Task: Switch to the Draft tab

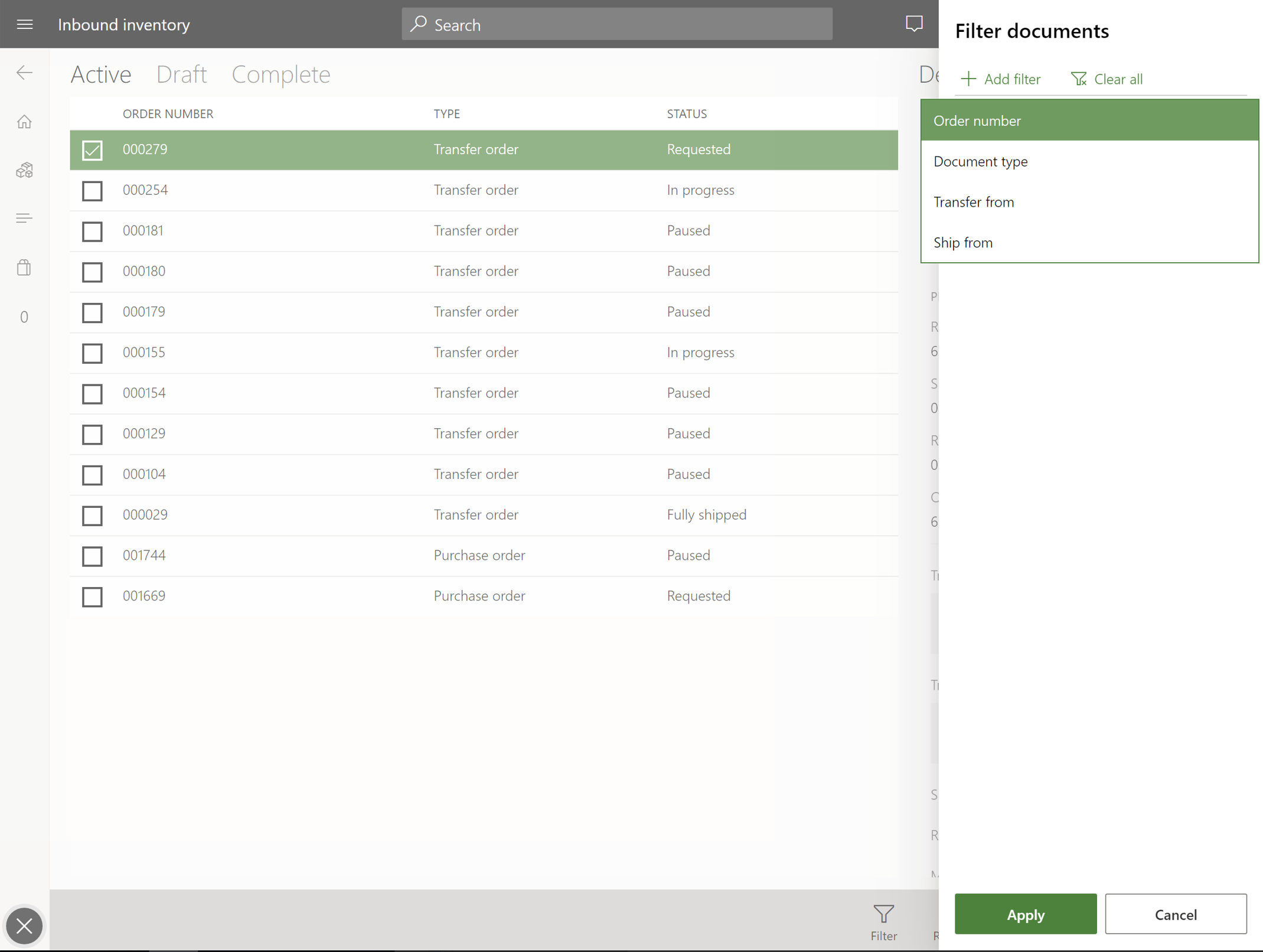Action: pos(181,74)
